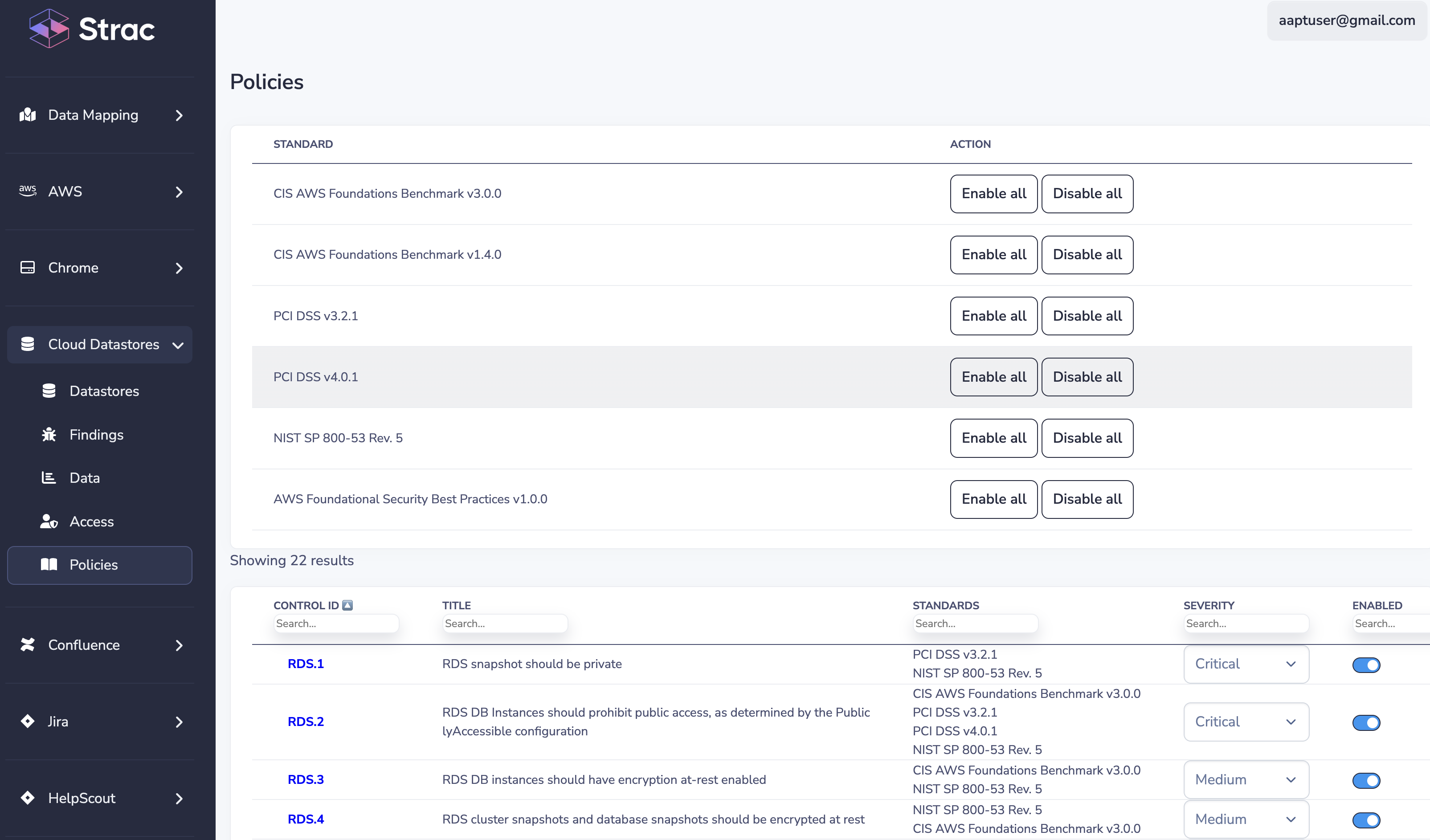Viewport: 1430px width, 840px height.
Task: Toggle the RDS.1 enabled switch
Action: tap(1366, 665)
